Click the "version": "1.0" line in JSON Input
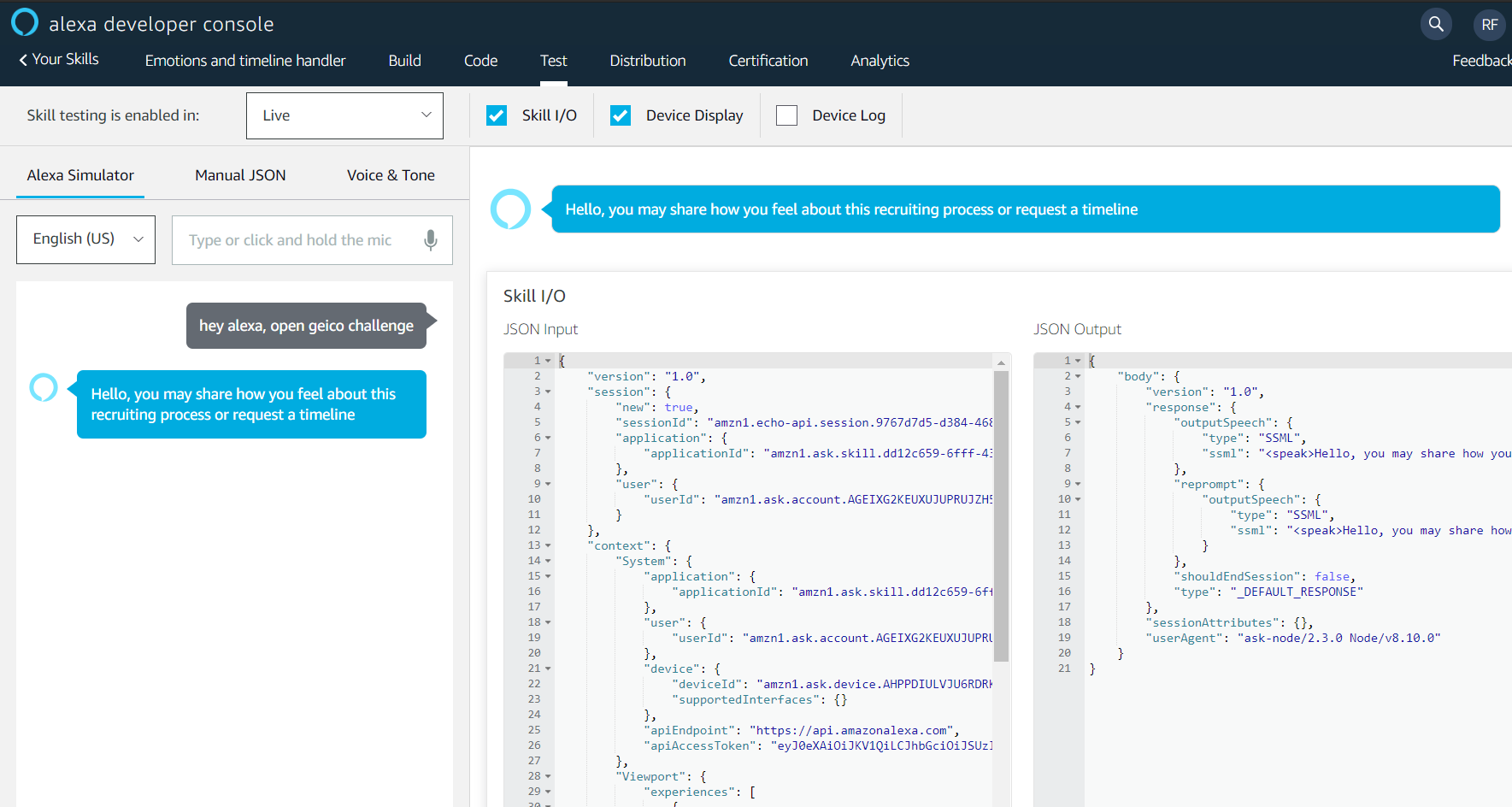 [646, 377]
